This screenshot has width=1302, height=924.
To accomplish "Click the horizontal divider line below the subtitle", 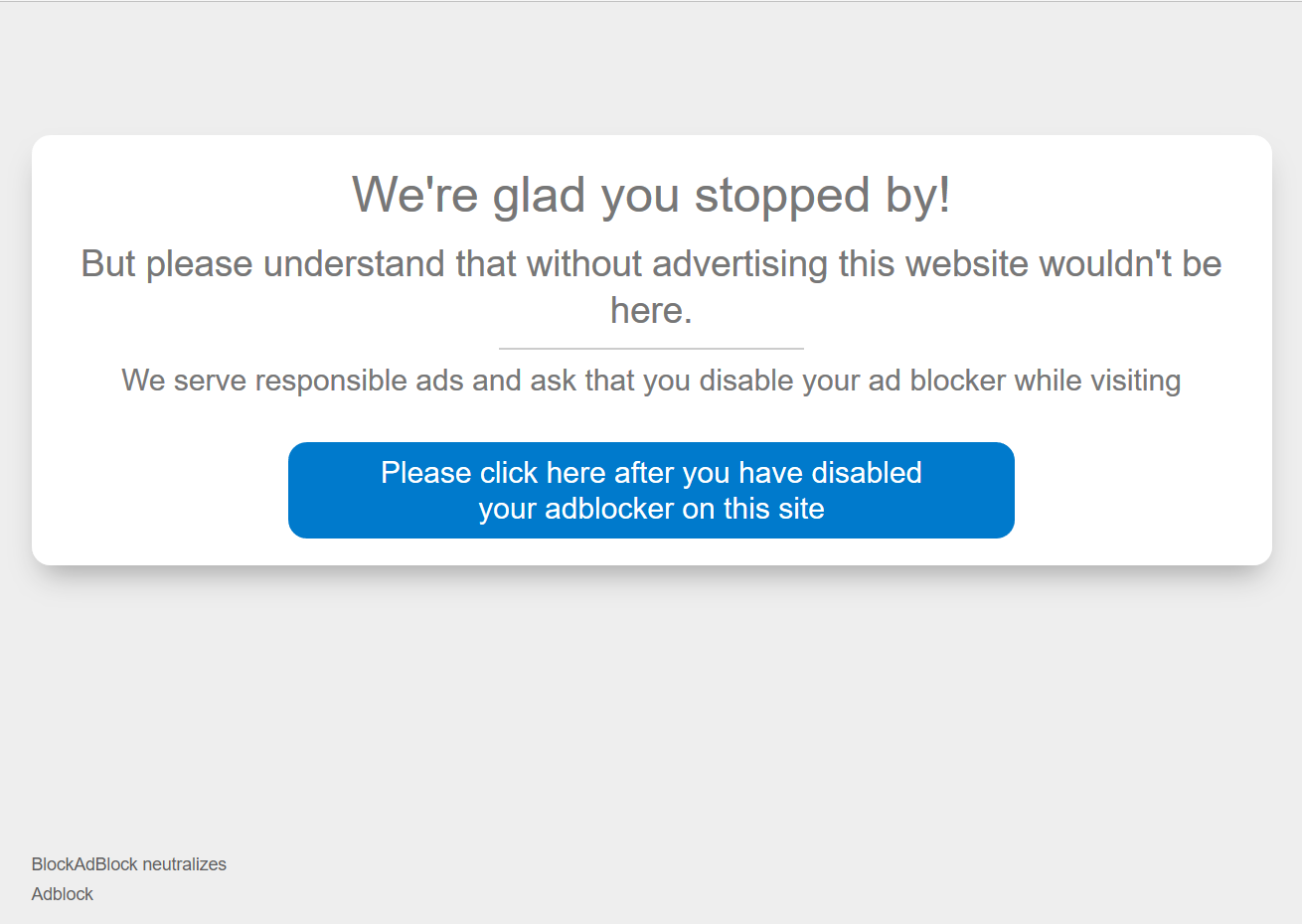I will tap(651, 347).
